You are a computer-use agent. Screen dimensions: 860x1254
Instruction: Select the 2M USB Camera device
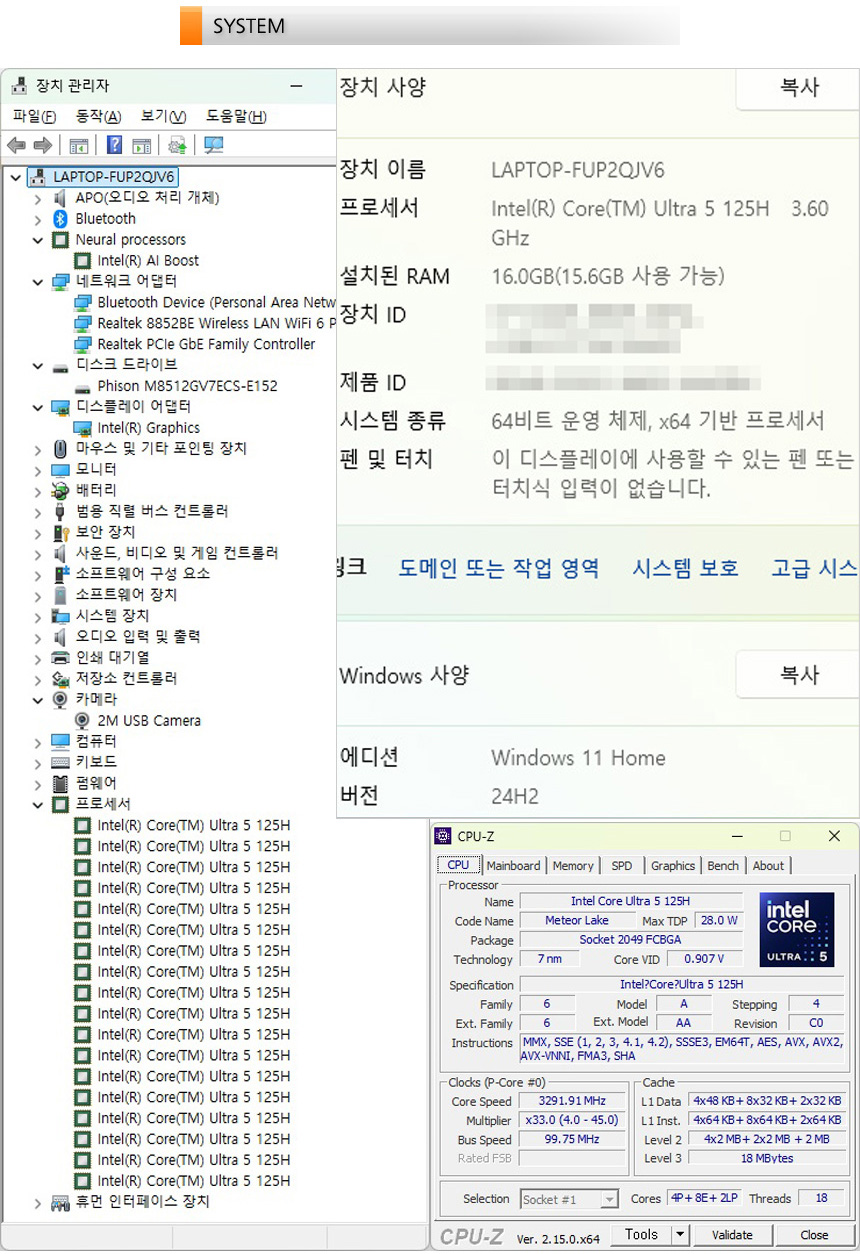tap(148, 721)
